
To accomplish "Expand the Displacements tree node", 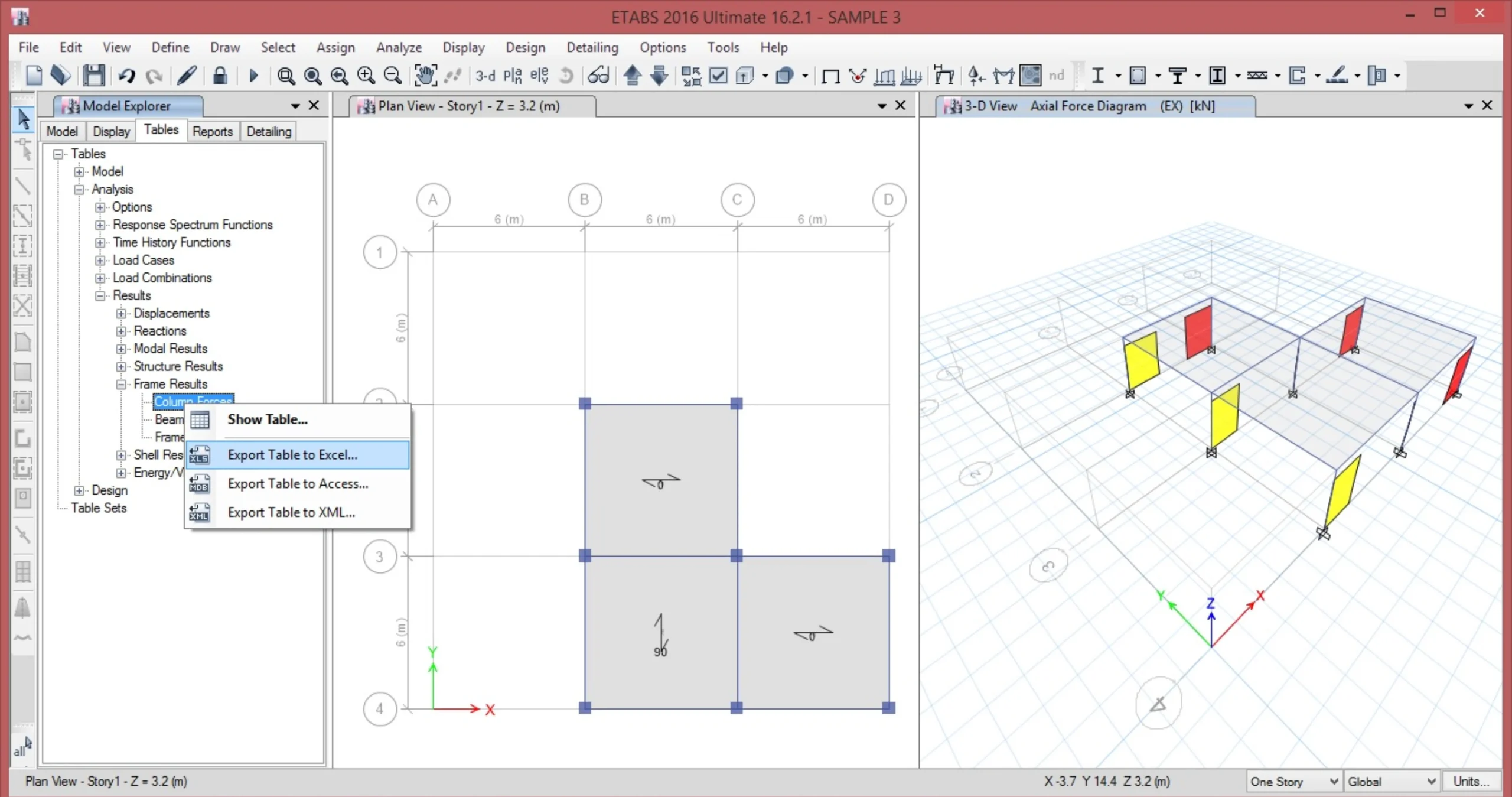I will (121, 313).
